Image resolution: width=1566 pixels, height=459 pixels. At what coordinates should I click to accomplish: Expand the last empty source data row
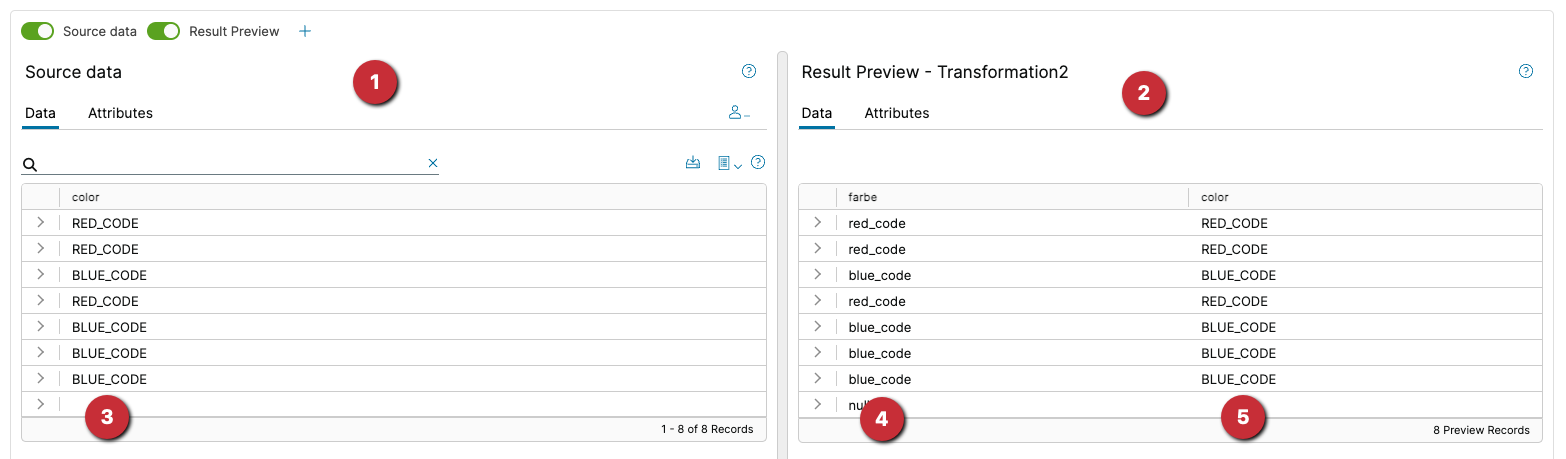pyautogui.click(x=40, y=404)
